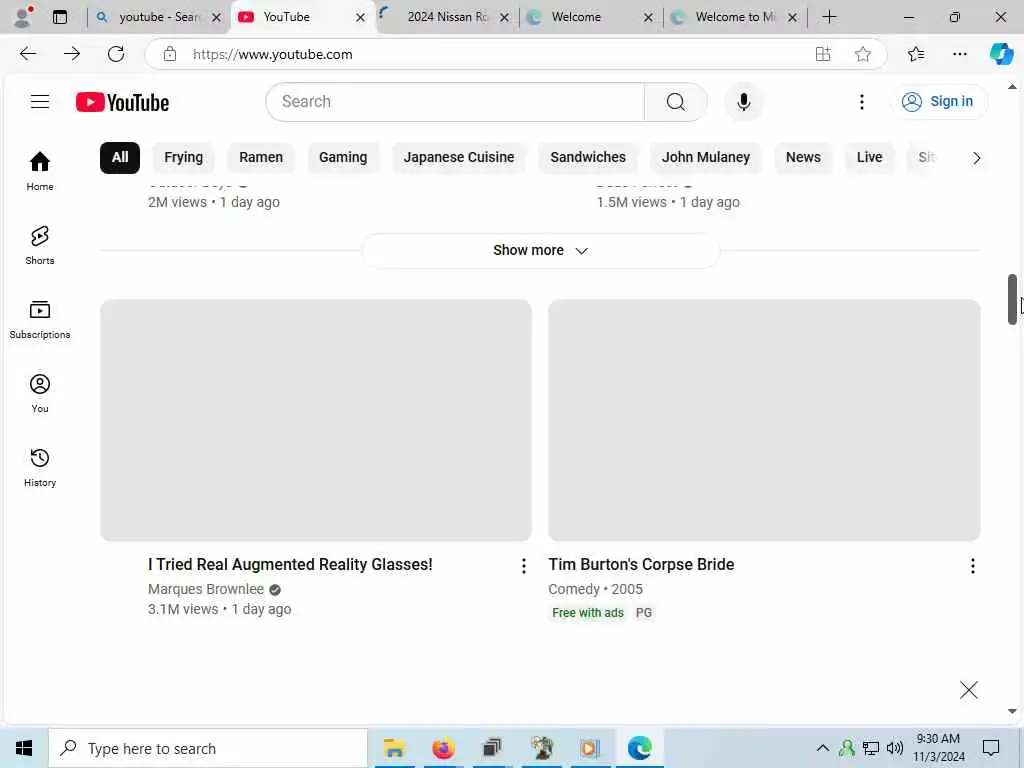Open Marques Brownlee channel link
Image resolution: width=1024 pixels, height=768 pixels.
206,589
